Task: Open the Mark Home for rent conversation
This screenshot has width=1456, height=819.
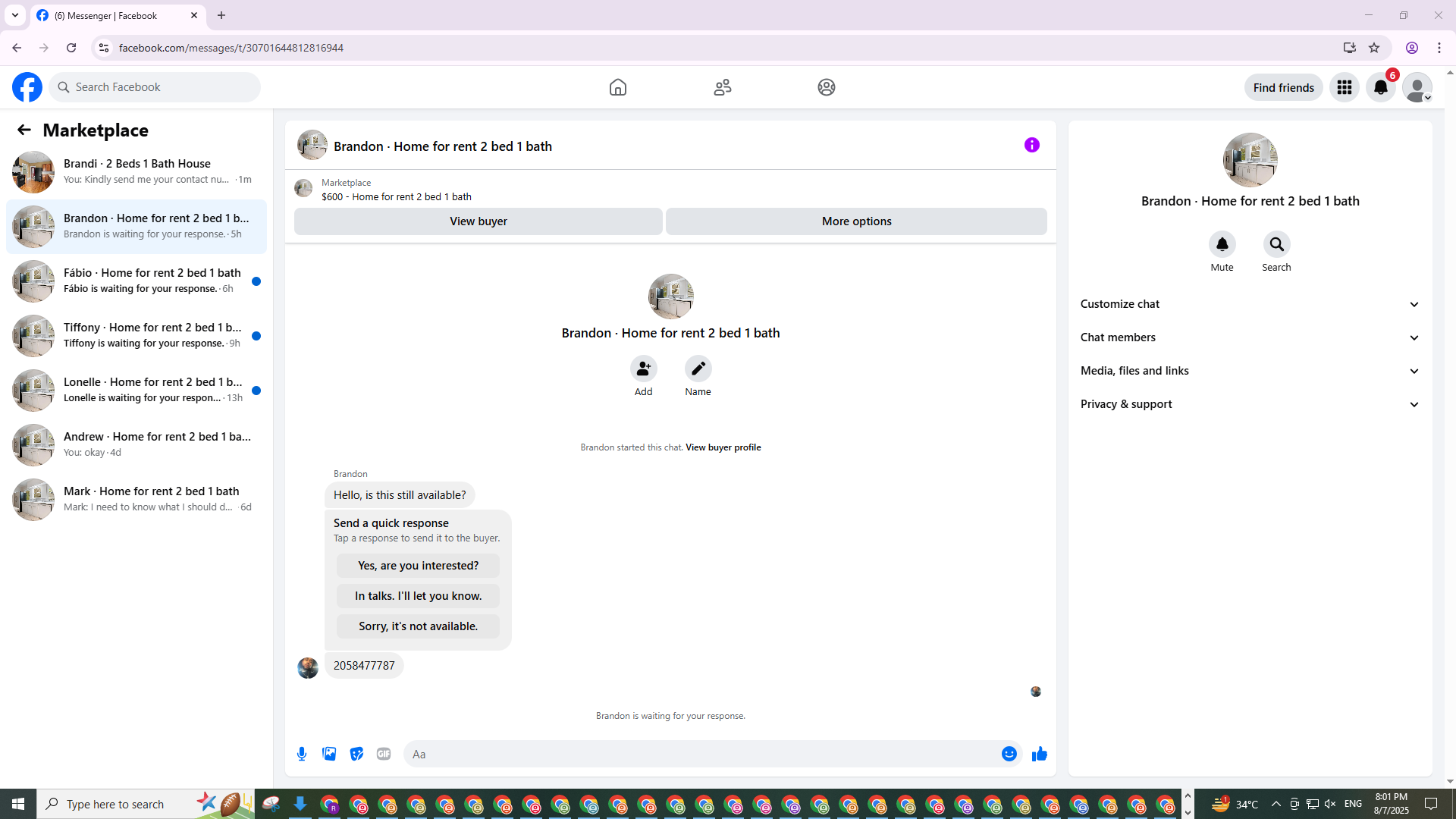Action: 136,500
